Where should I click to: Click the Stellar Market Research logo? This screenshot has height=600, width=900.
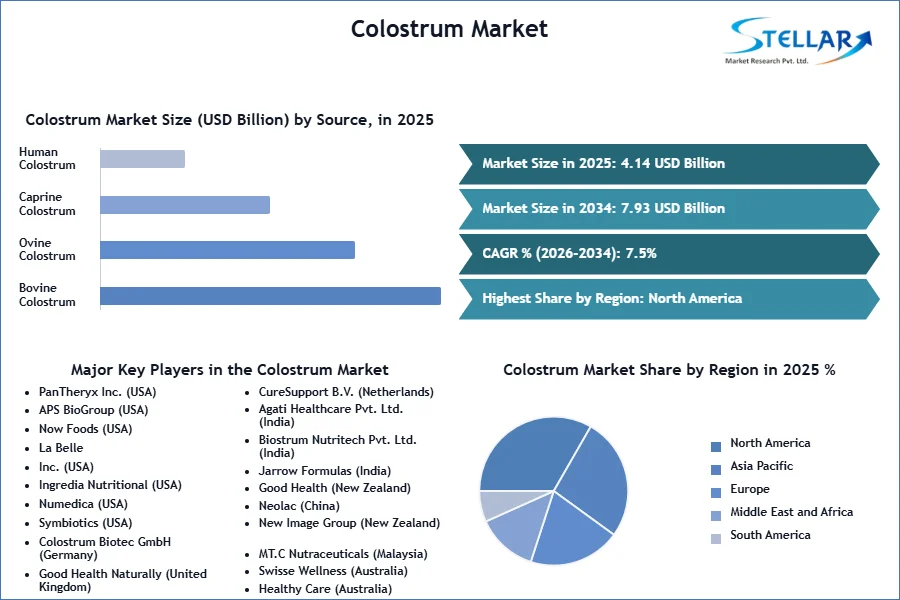click(x=798, y=41)
